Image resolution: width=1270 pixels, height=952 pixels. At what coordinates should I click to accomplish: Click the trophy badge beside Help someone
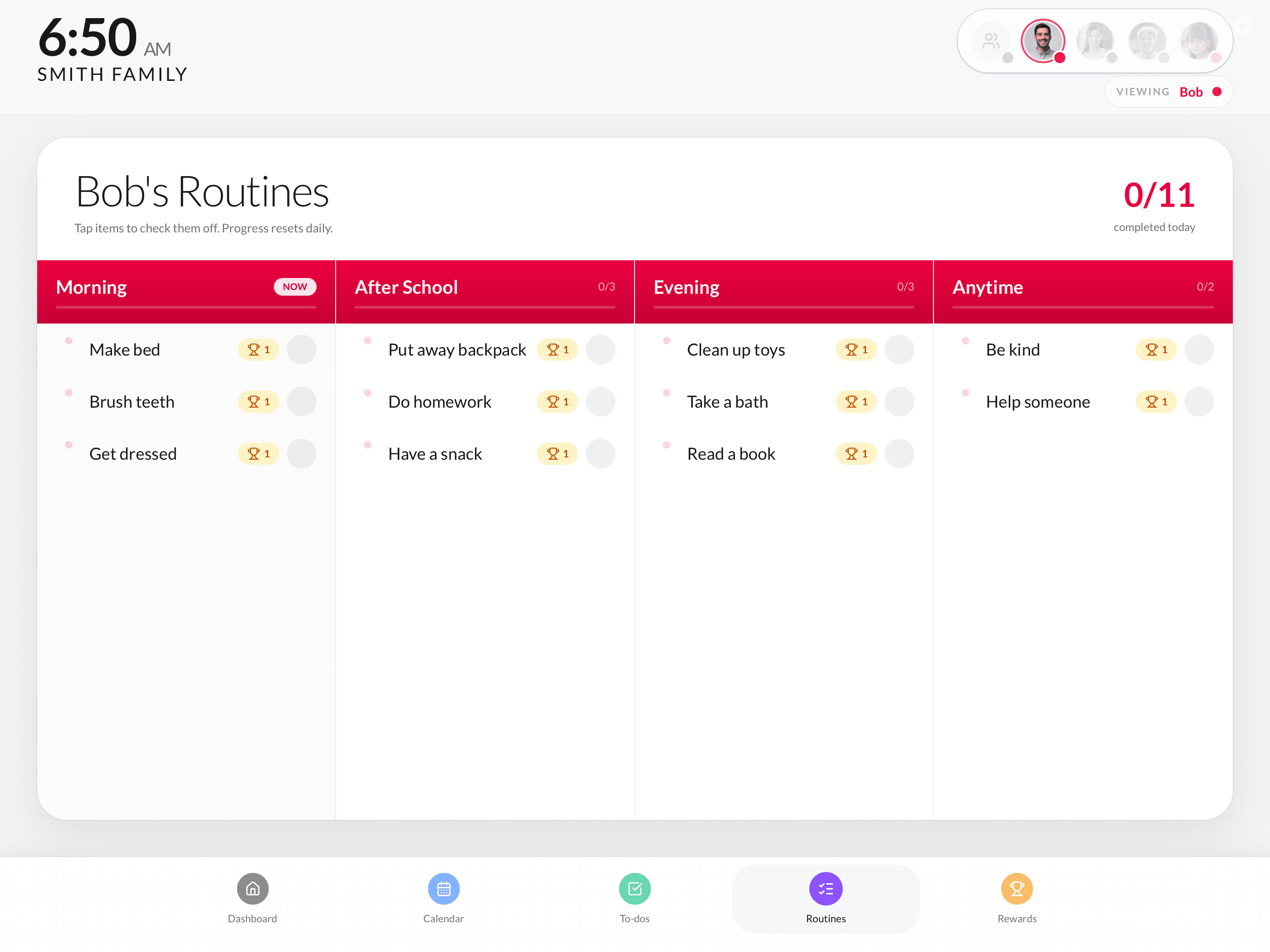click(x=1156, y=402)
